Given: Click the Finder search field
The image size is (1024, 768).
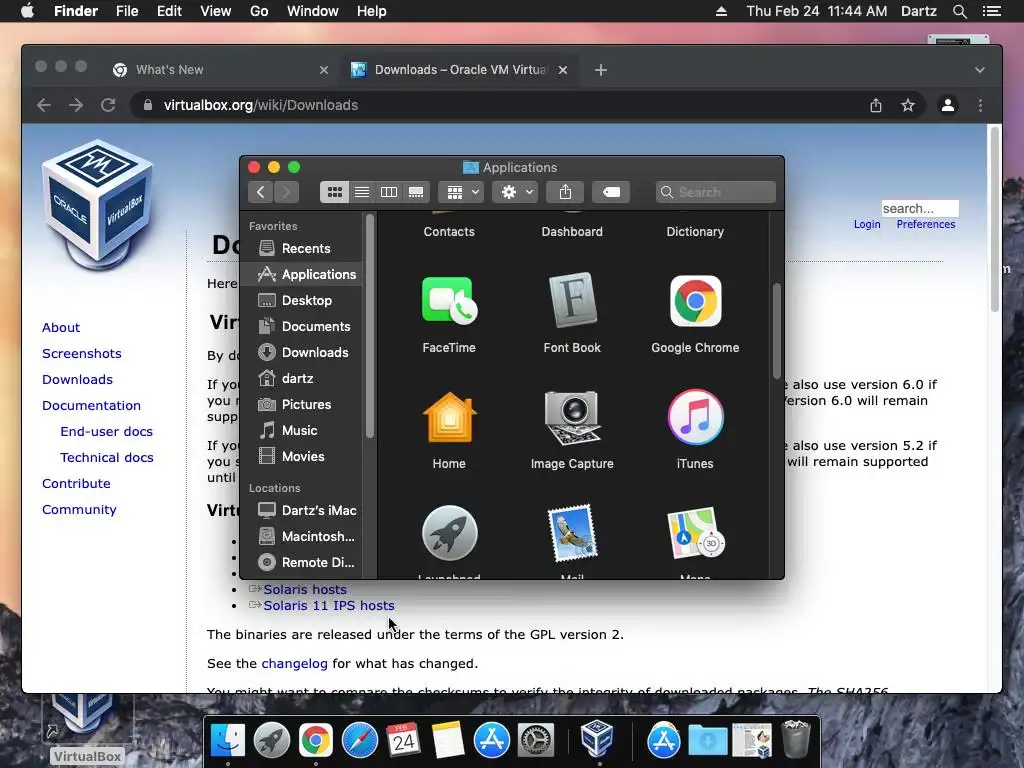Looking at the screenshot, I should (x=716, y=192).
